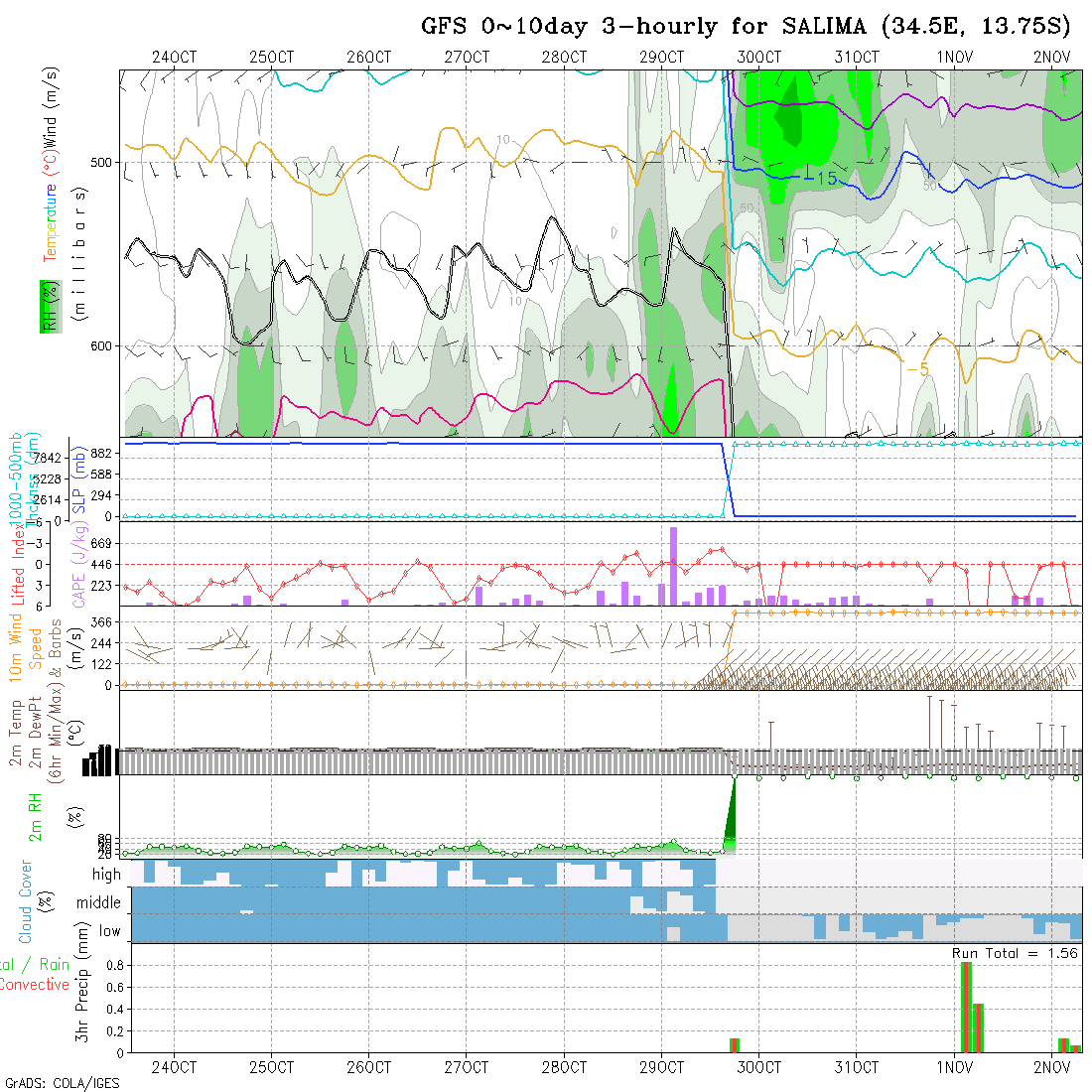
Task: Select the high cloud cover row label
Action: pyautogui.click(x=106, y=875)
